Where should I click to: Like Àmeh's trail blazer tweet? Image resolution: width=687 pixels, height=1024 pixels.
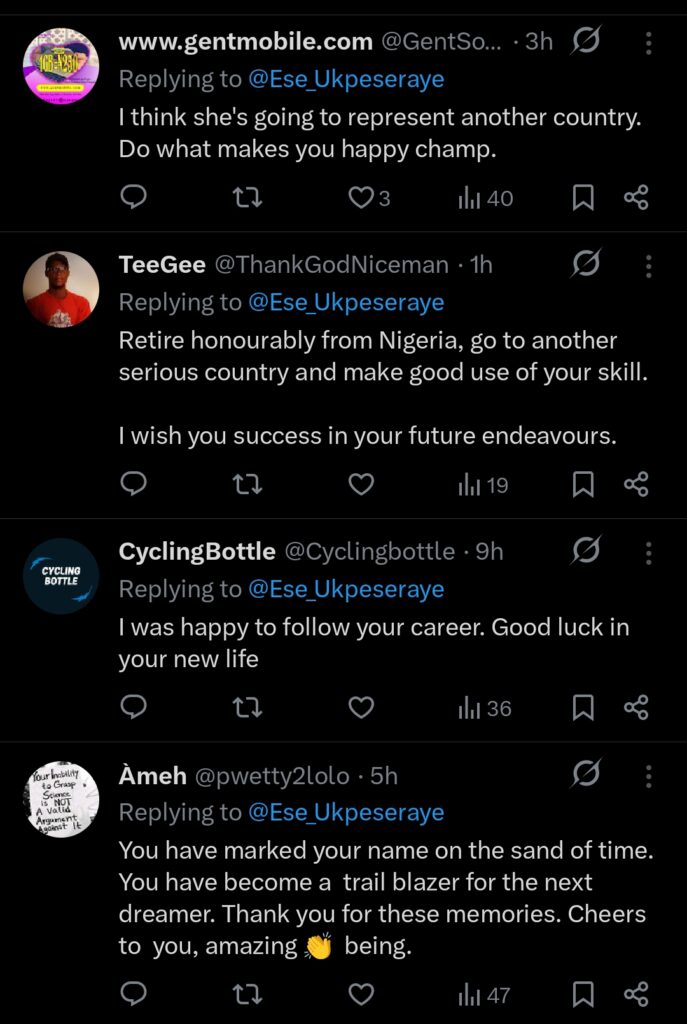(x=361, y=994)
